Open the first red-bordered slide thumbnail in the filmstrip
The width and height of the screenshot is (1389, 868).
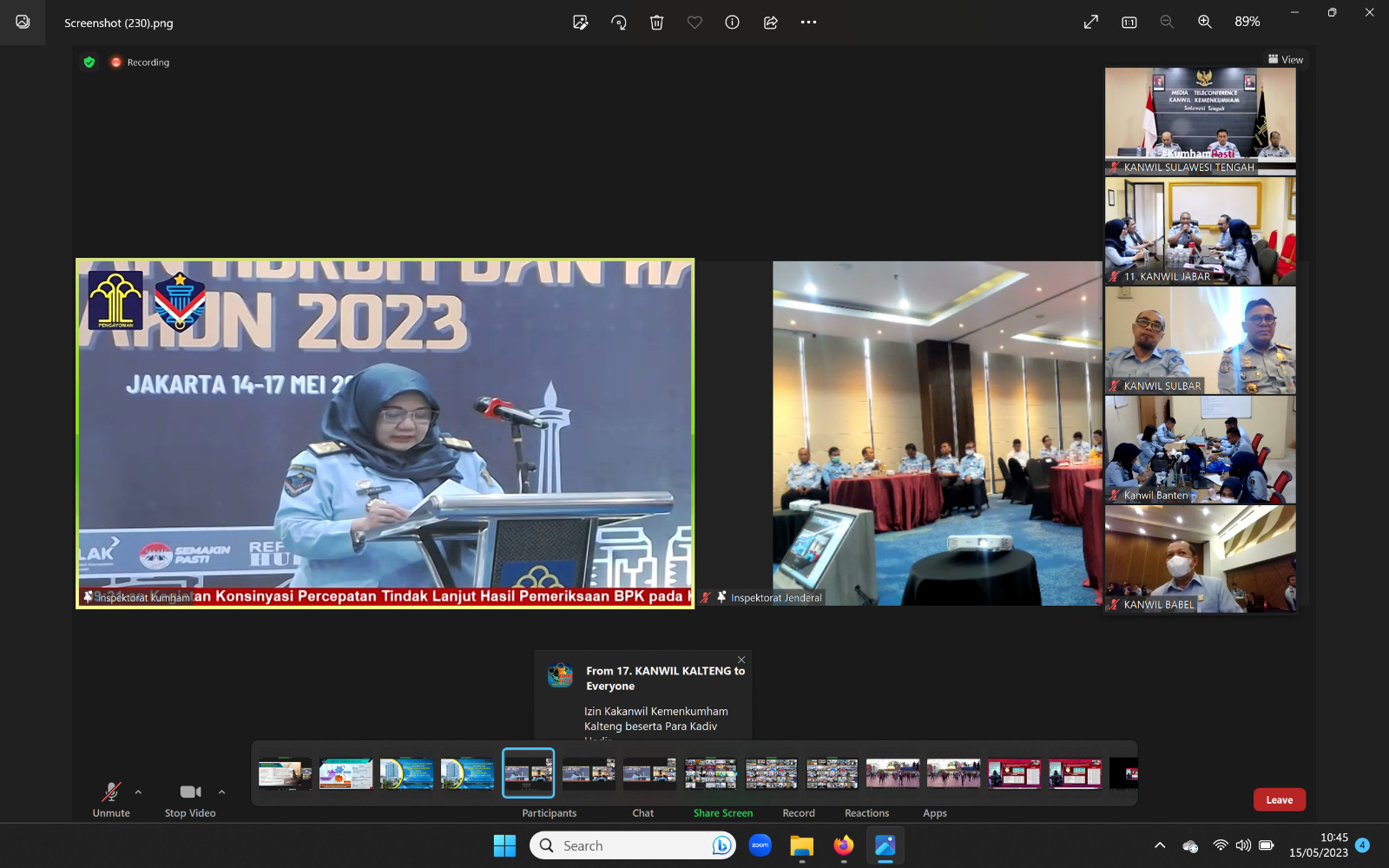tap(1014, 773)
